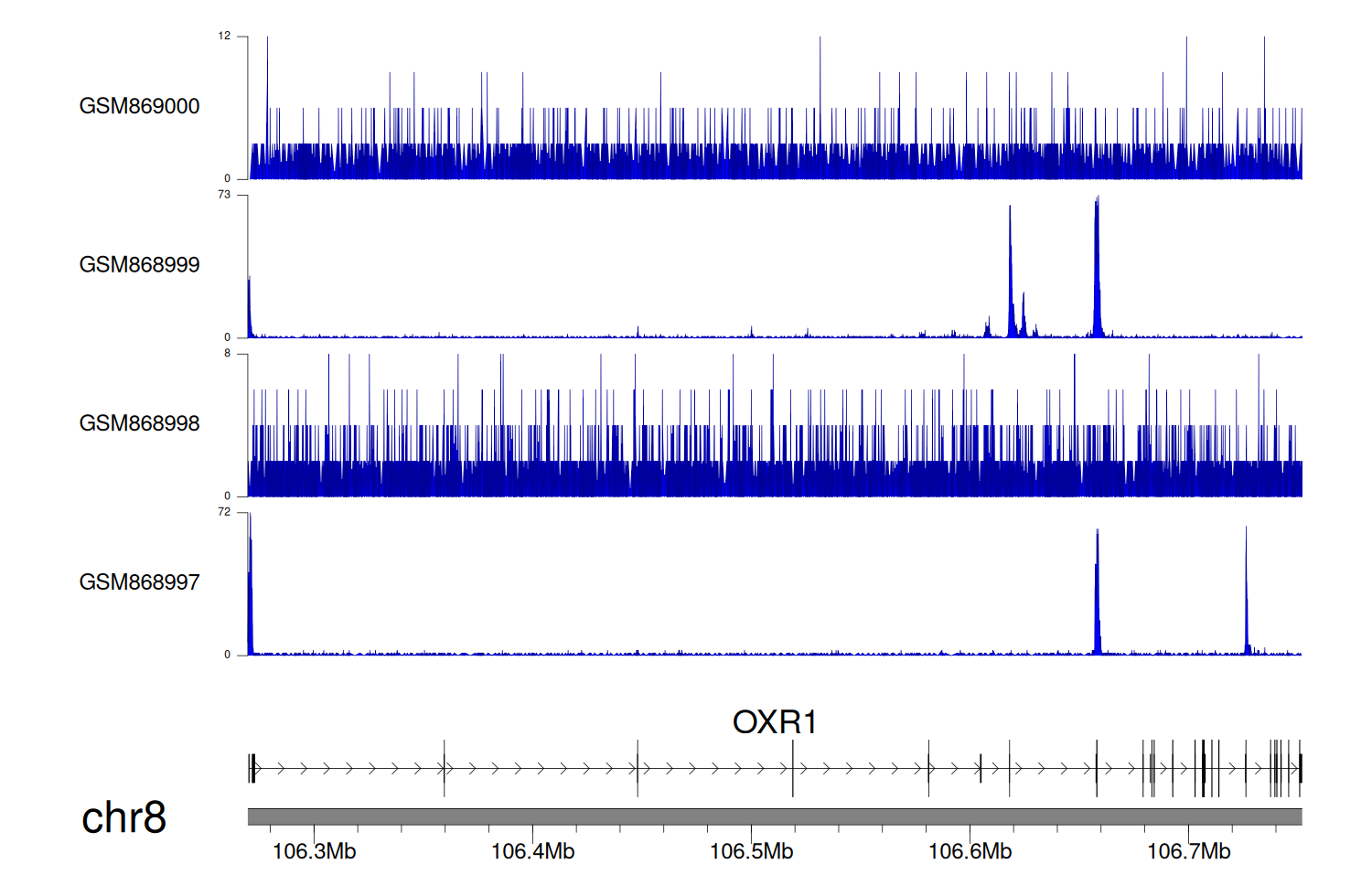The image size is (1372, 896).
Task: Click the OXR1 gene name
Action: [x=774, y=722]
